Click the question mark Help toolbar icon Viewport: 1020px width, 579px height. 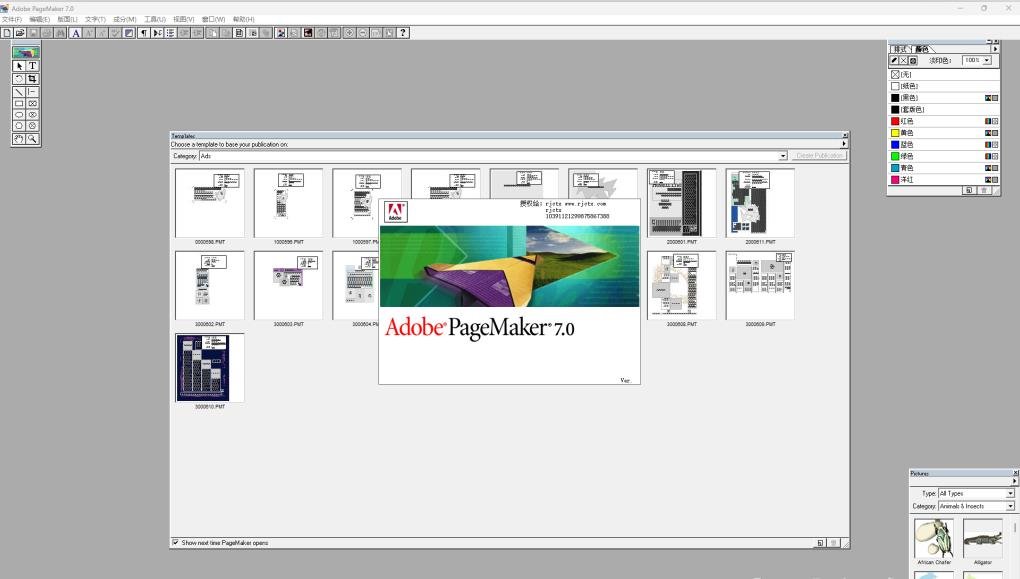click(x=403, y=33)
